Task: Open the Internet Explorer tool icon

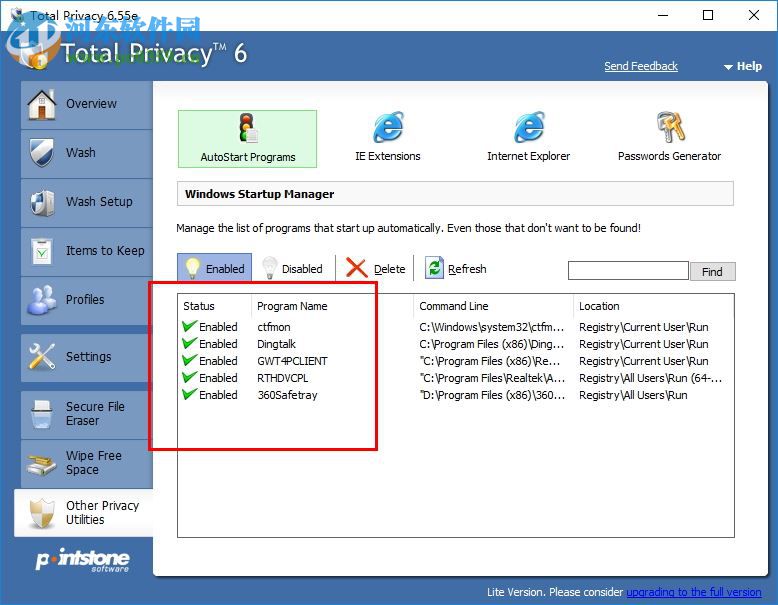Action: click(529, 127)
